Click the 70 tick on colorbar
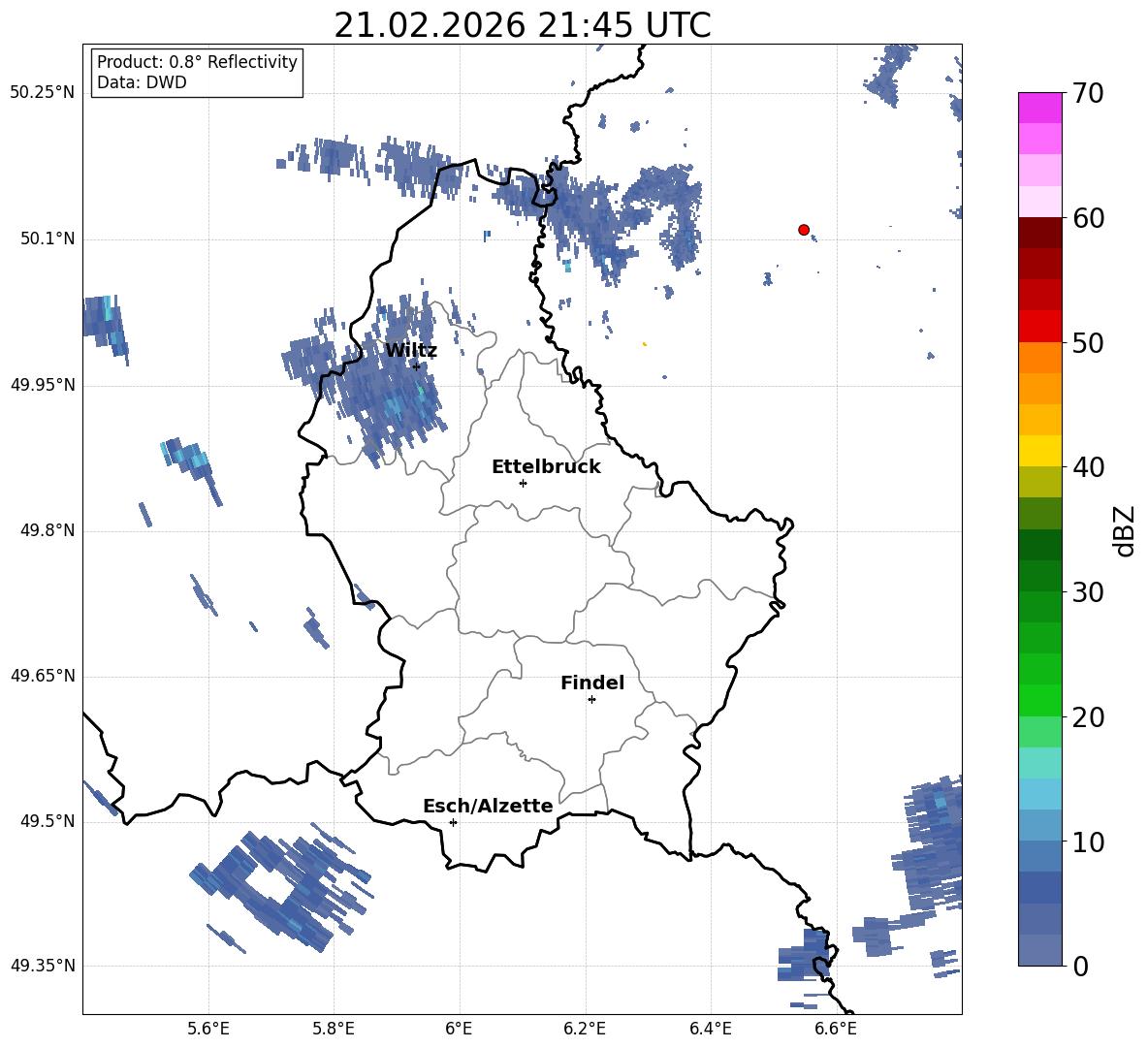 [x=1088, y=93]
